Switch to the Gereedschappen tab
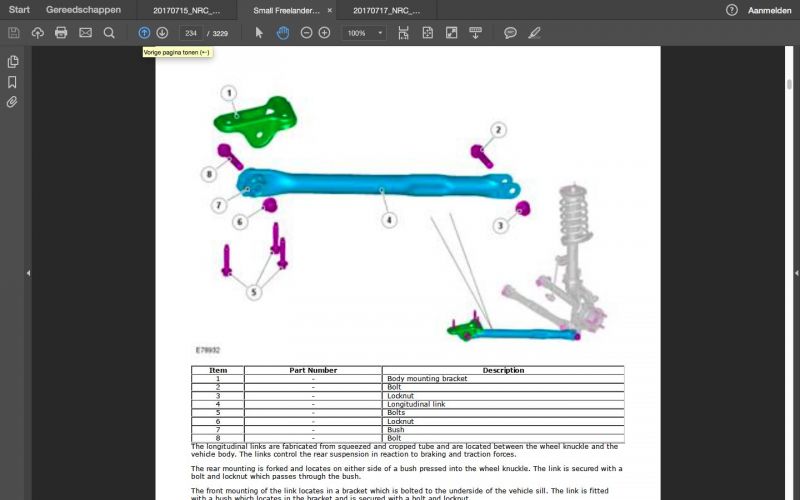This screenshot has height=500, width=800. coord(84,10)
